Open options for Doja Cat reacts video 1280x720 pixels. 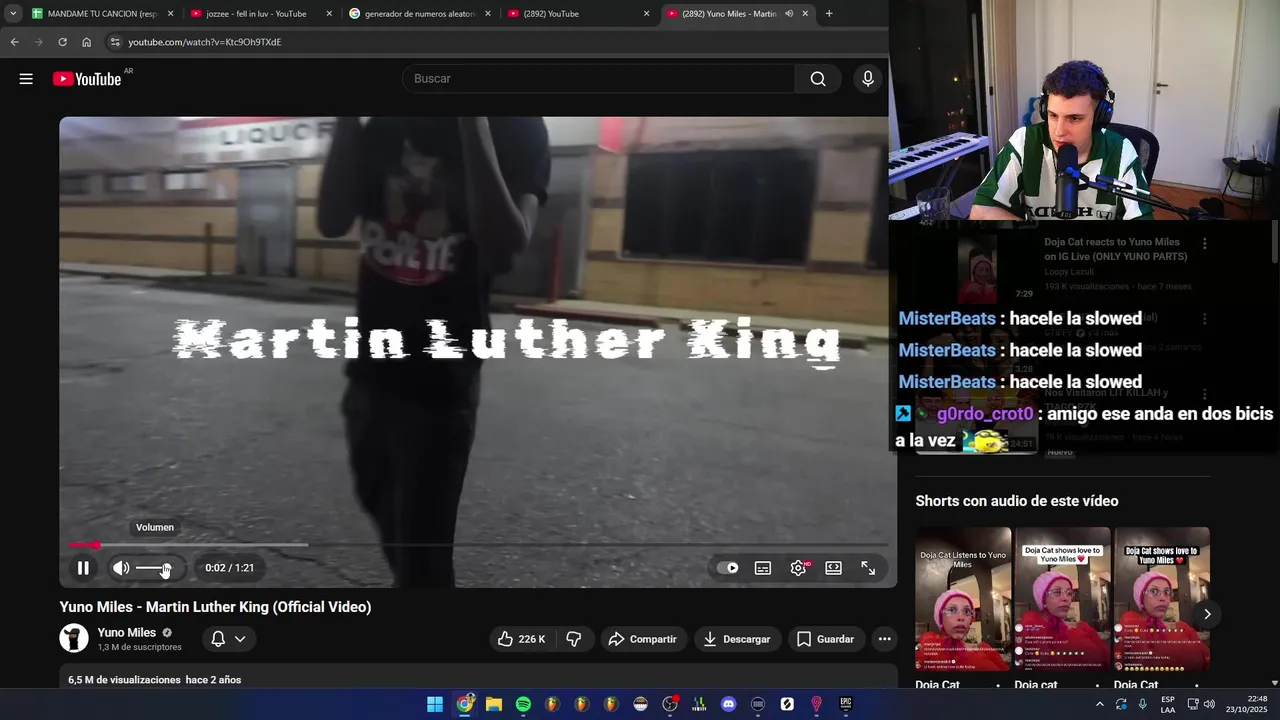(1204, 244)
